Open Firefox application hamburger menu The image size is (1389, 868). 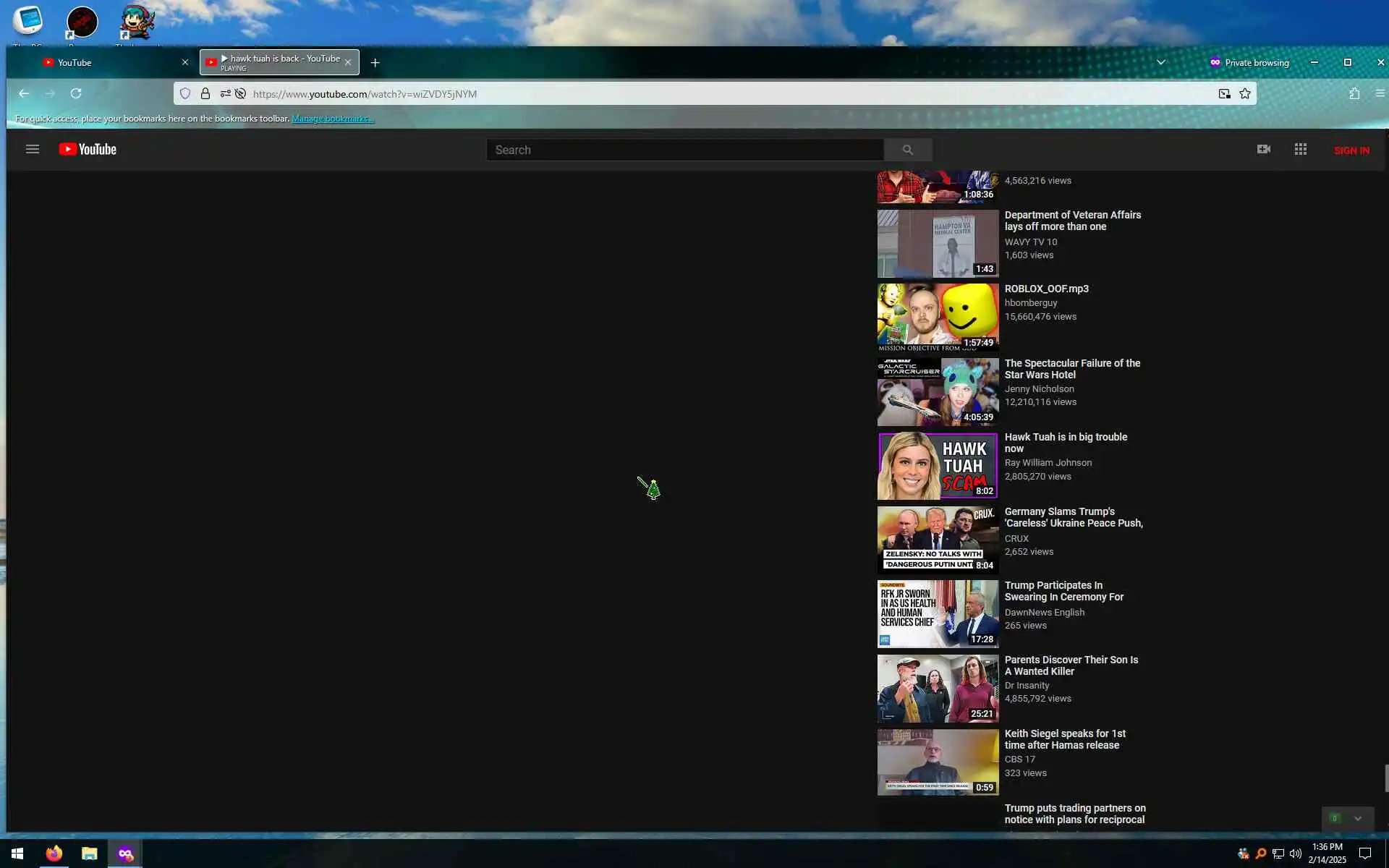coord(1380,94)
